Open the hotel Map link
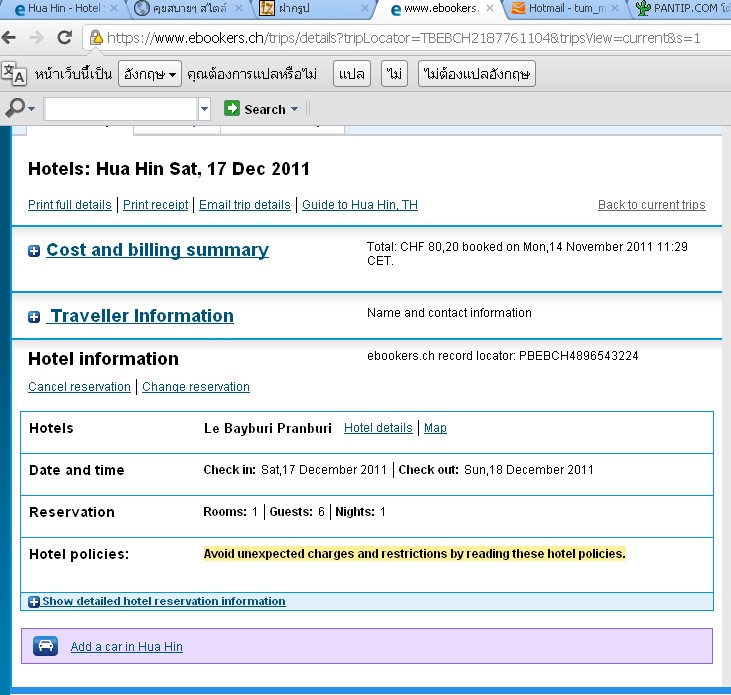The width and height of the screenshot is (731, 695). [x=435, y=427]
